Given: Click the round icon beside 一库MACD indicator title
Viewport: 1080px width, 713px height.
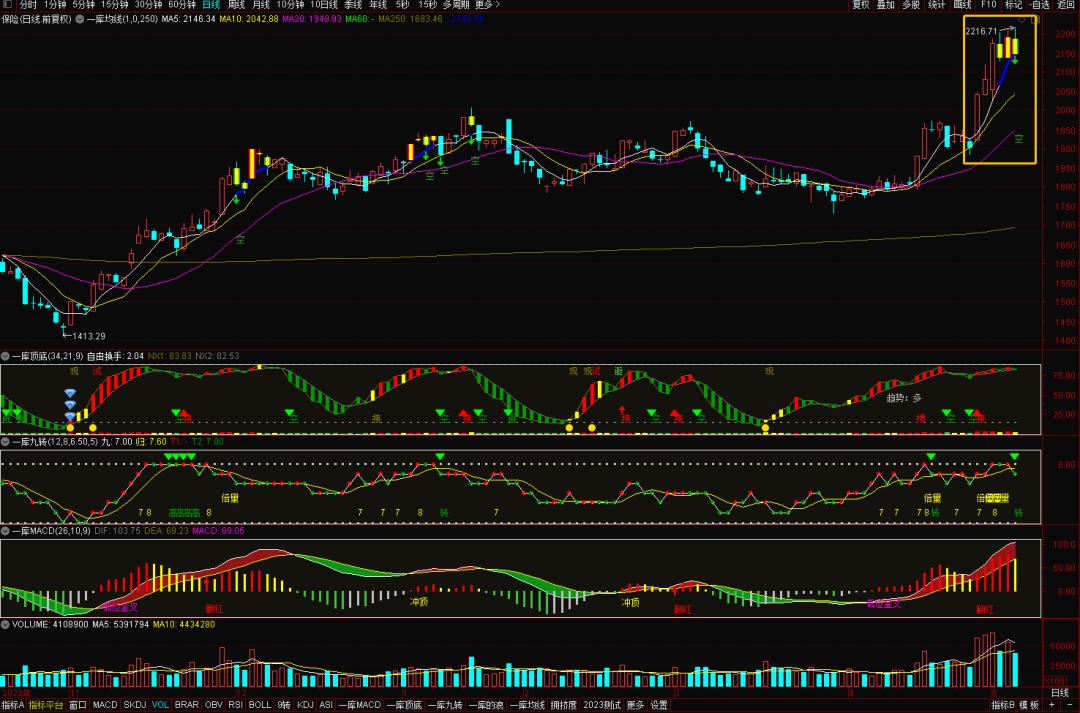Looking at the screenshot, I should click(x=5, y=530).
